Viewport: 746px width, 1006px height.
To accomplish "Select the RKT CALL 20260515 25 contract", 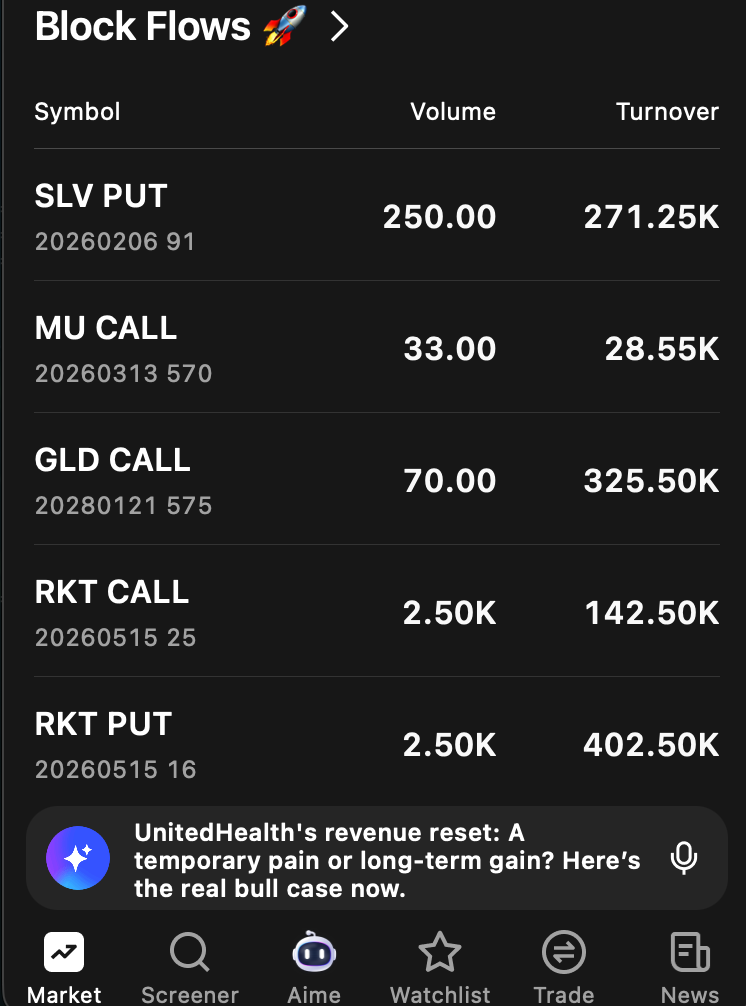I will point(115,611).
